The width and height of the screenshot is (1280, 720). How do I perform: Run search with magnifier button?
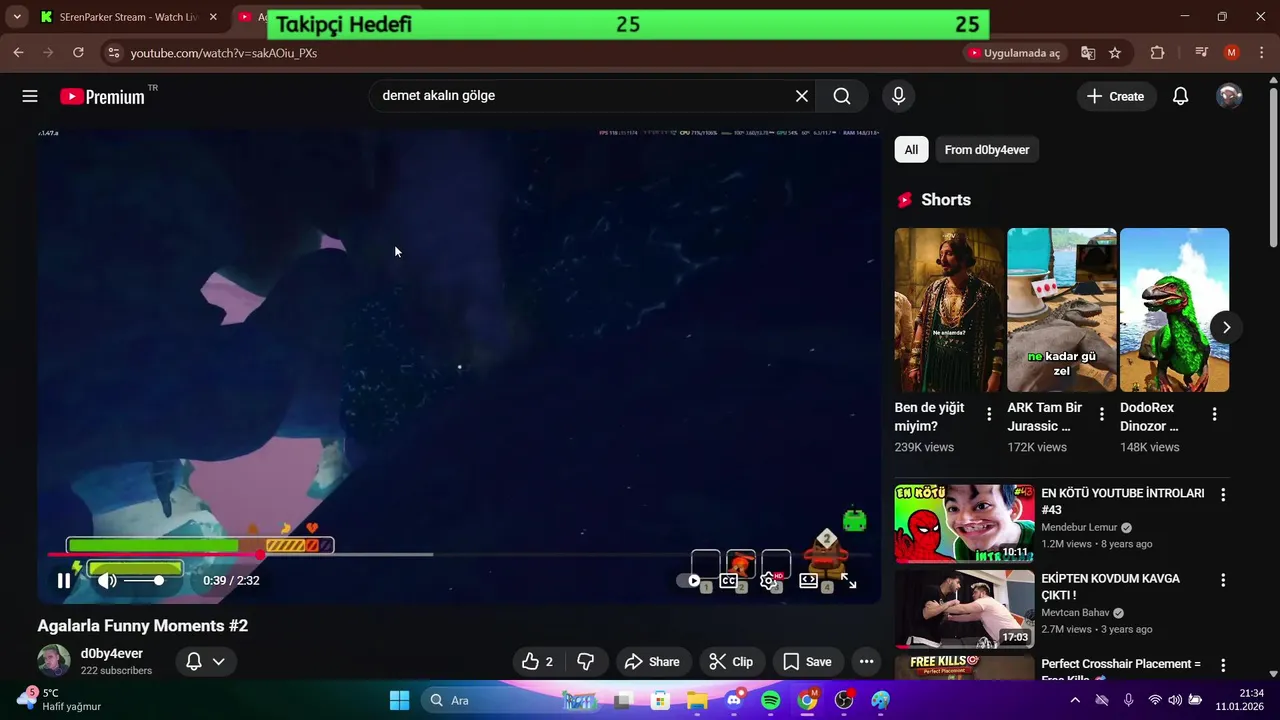tap(842, 96)
